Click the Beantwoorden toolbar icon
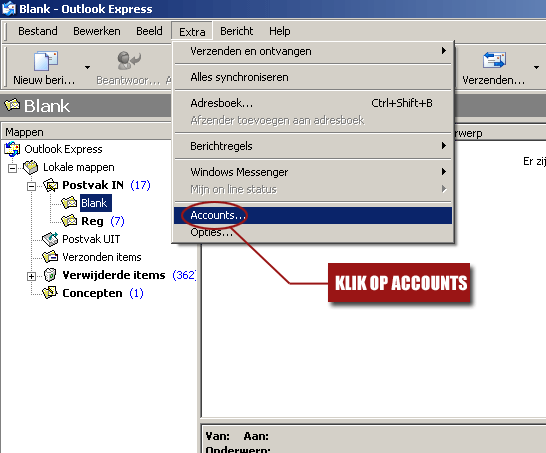Image resolution: width=546 pixels, height=453 pixels. [129, 60]
